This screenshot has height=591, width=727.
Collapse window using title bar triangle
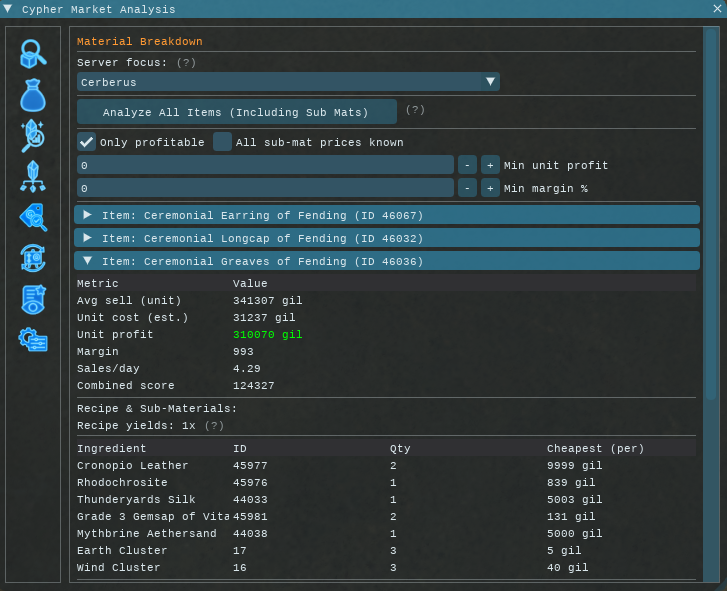tap(8, 9)
